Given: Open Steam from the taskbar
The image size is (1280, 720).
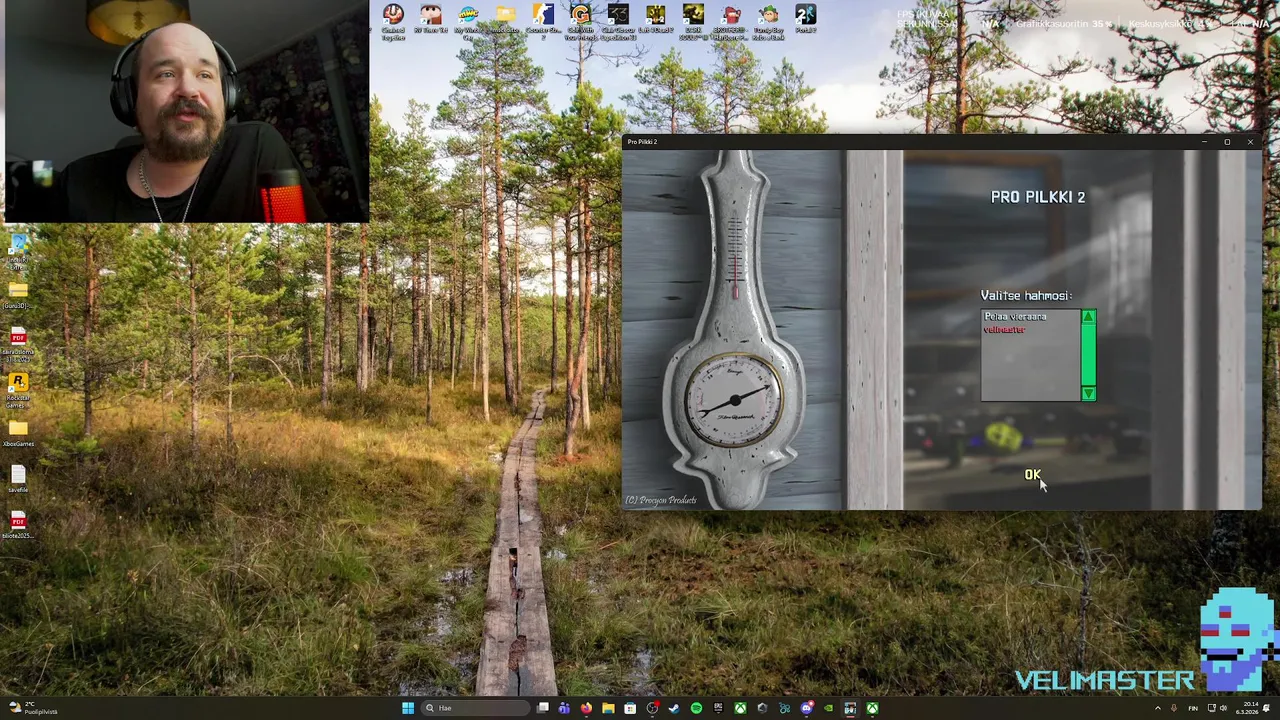Looking at the screenshot, I should click(x=674, y=708).
